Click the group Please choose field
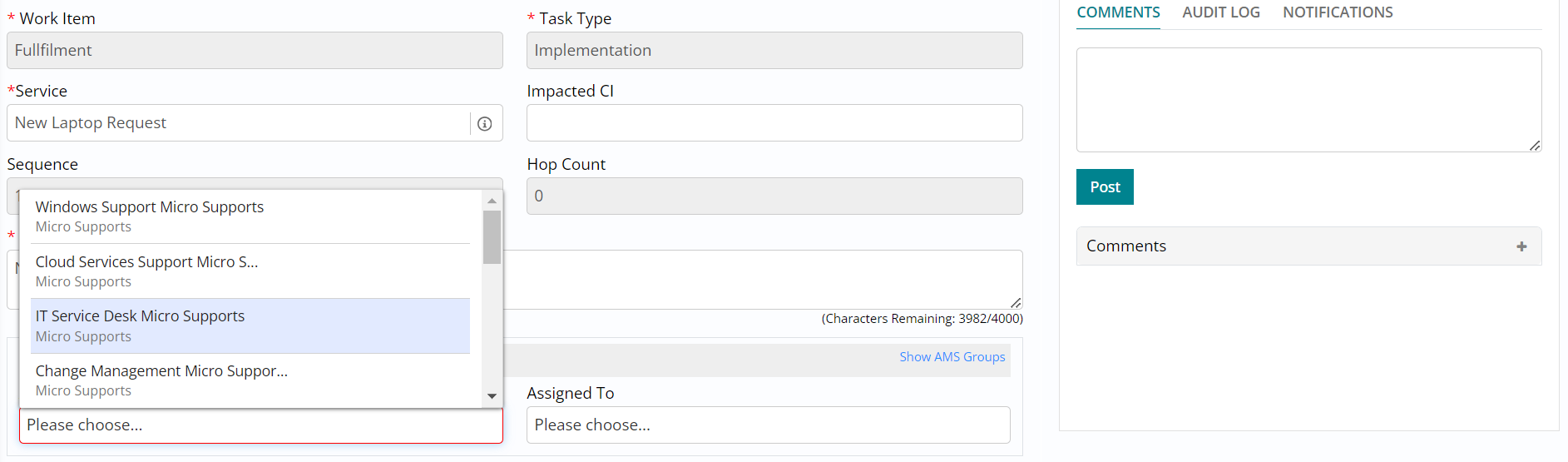This screenshot has width=1568, height=462. pos(260,425)
